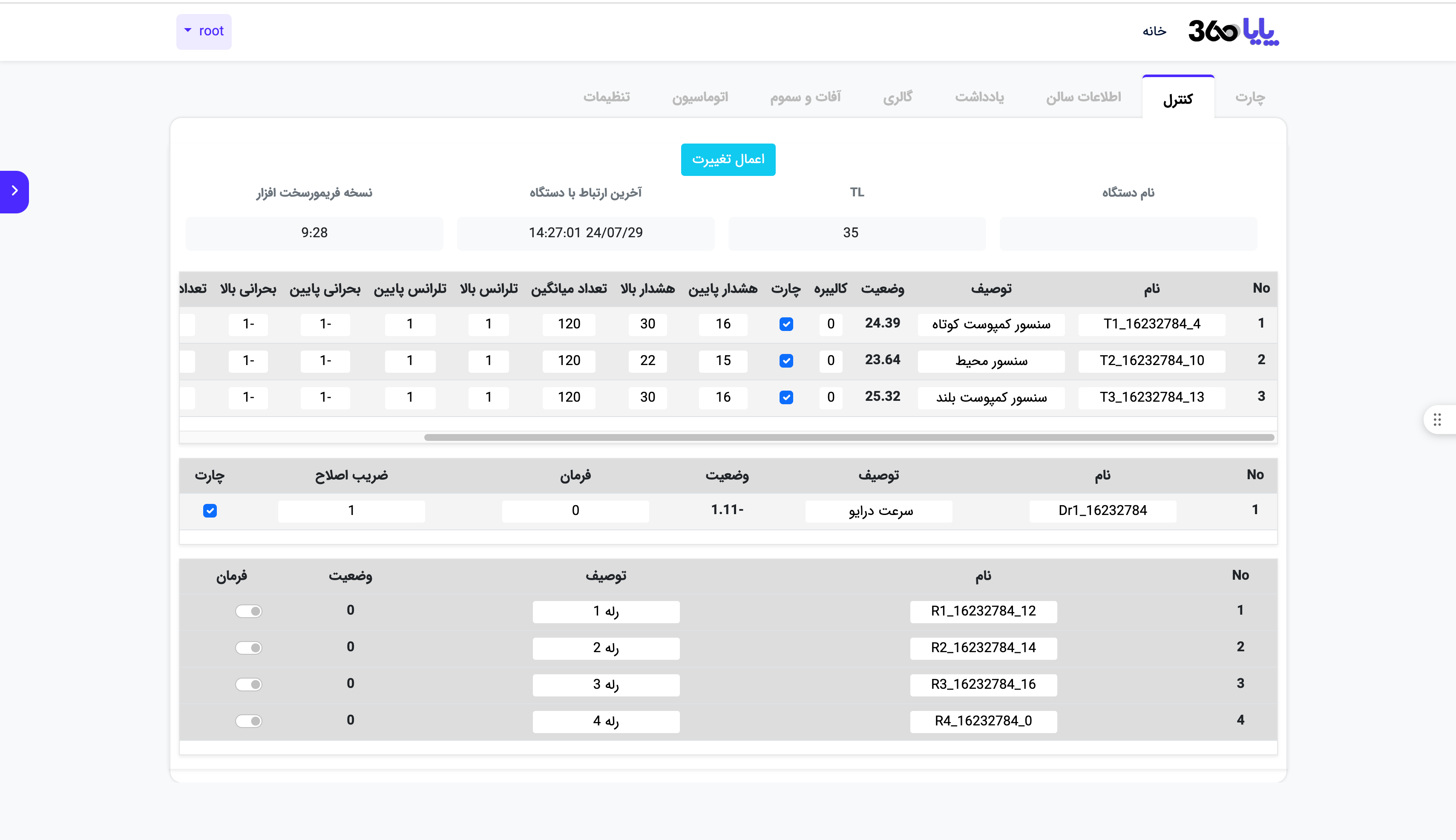
Task: Uncheck chart checkbox for sensor T2_16232784_10
Action: pyautogui.click(x=786, y=360)
